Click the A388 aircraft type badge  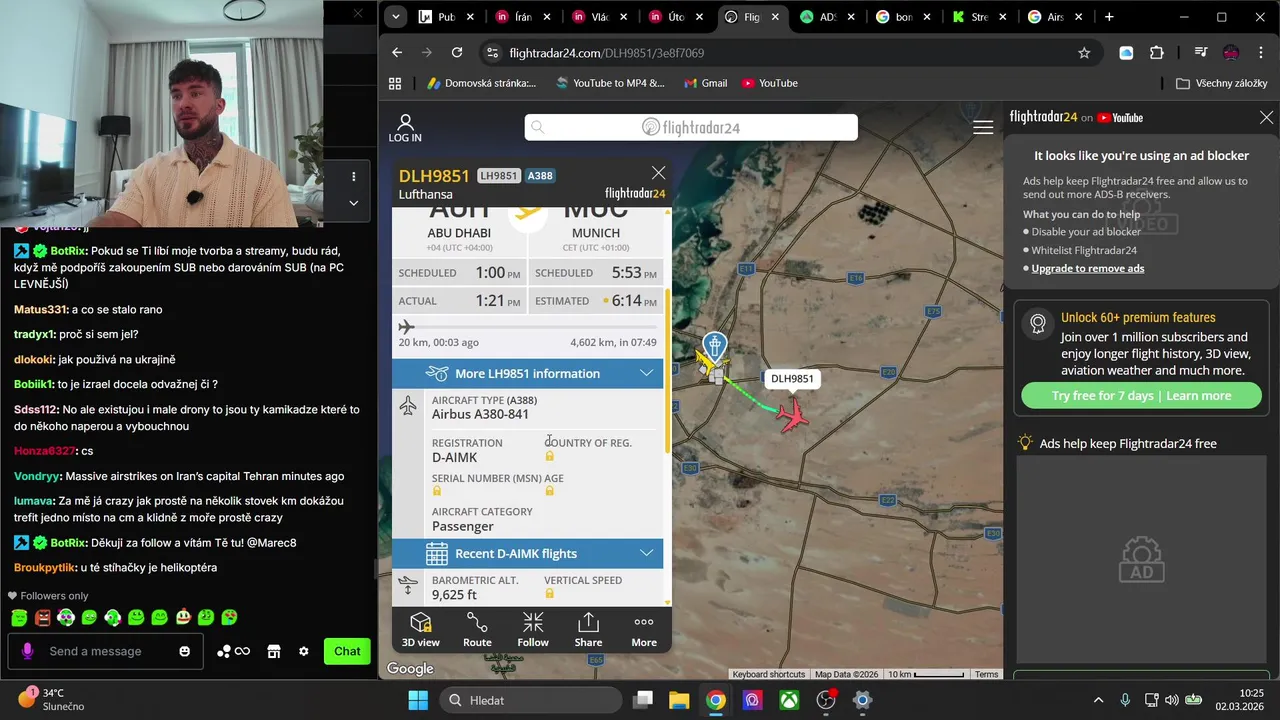(x=540, y=176)
